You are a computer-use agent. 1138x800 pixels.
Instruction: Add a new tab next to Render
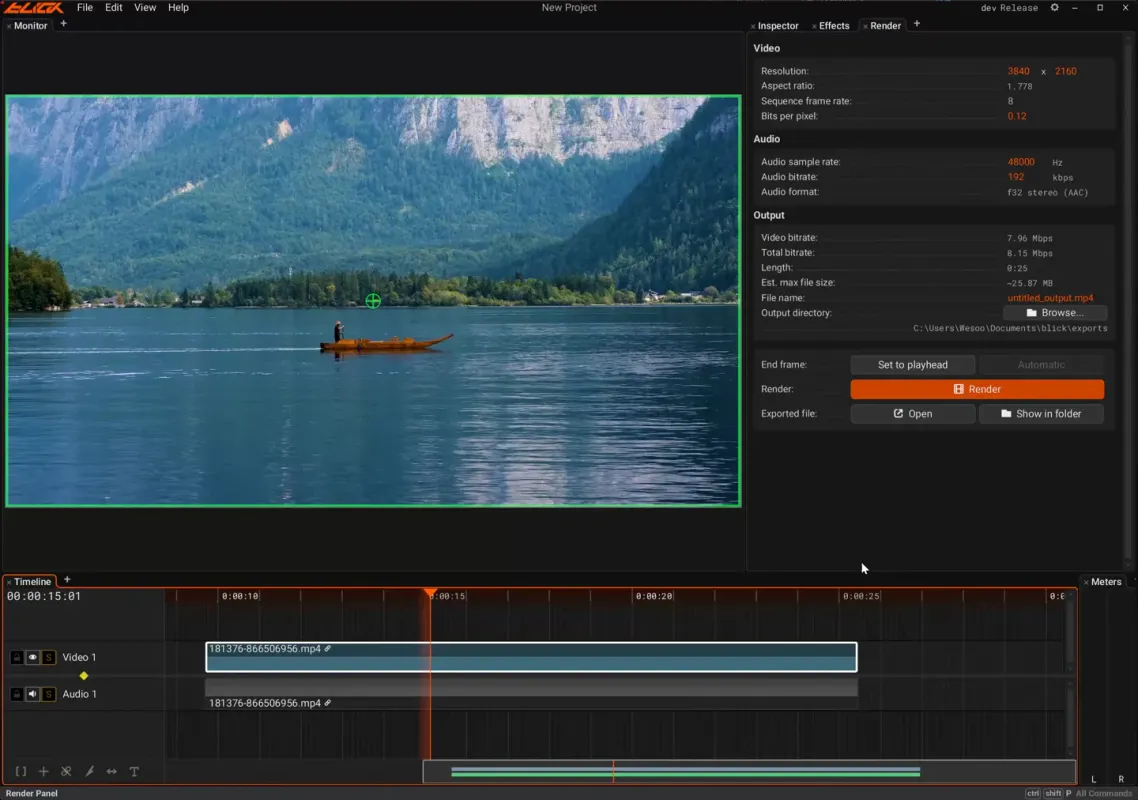pos(917,24)
